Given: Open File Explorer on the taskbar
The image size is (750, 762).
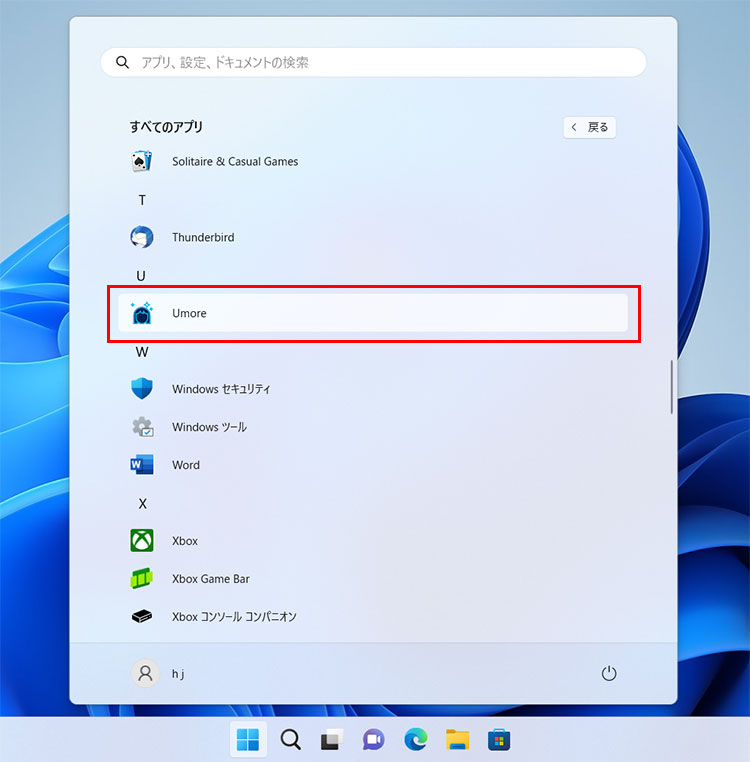Looking at the screenshot, I should (x=458, y=740).
